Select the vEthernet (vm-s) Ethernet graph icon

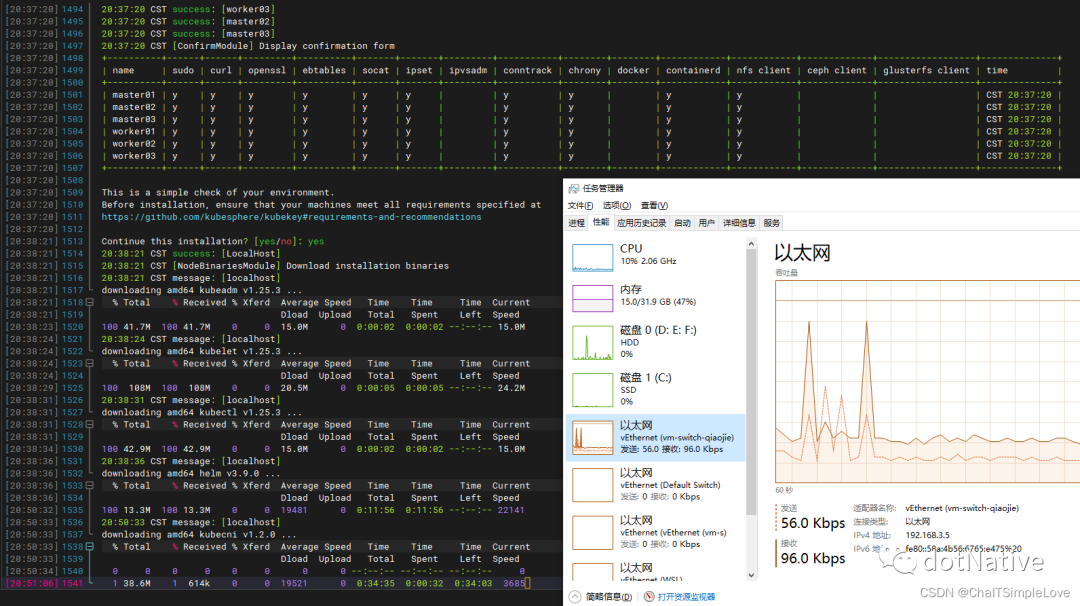[x=592, y=532]
